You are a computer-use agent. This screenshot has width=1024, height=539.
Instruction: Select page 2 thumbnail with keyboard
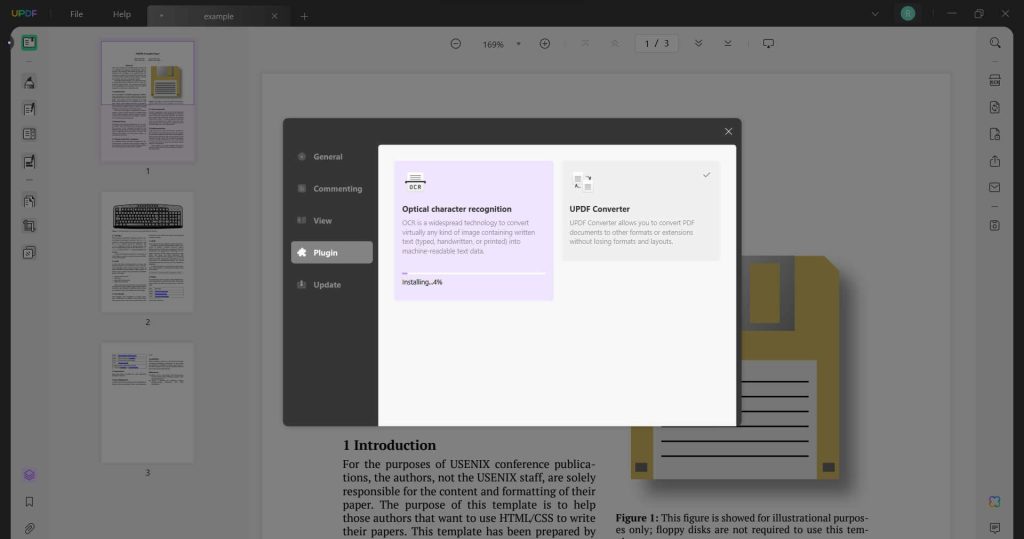(x=148, y=252)
